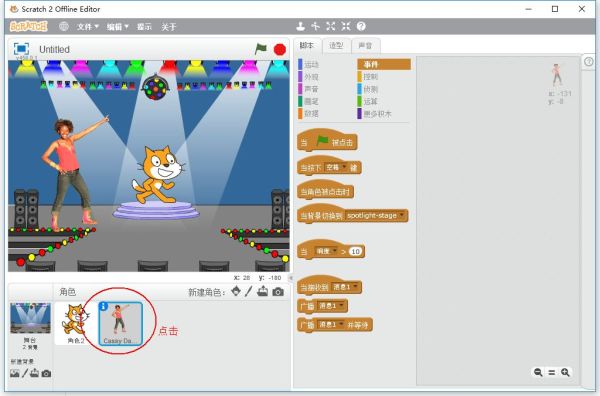This screenshot has height=396, width=600.
Task: Click the cat sprite on the stage
Action: point(158,175)
